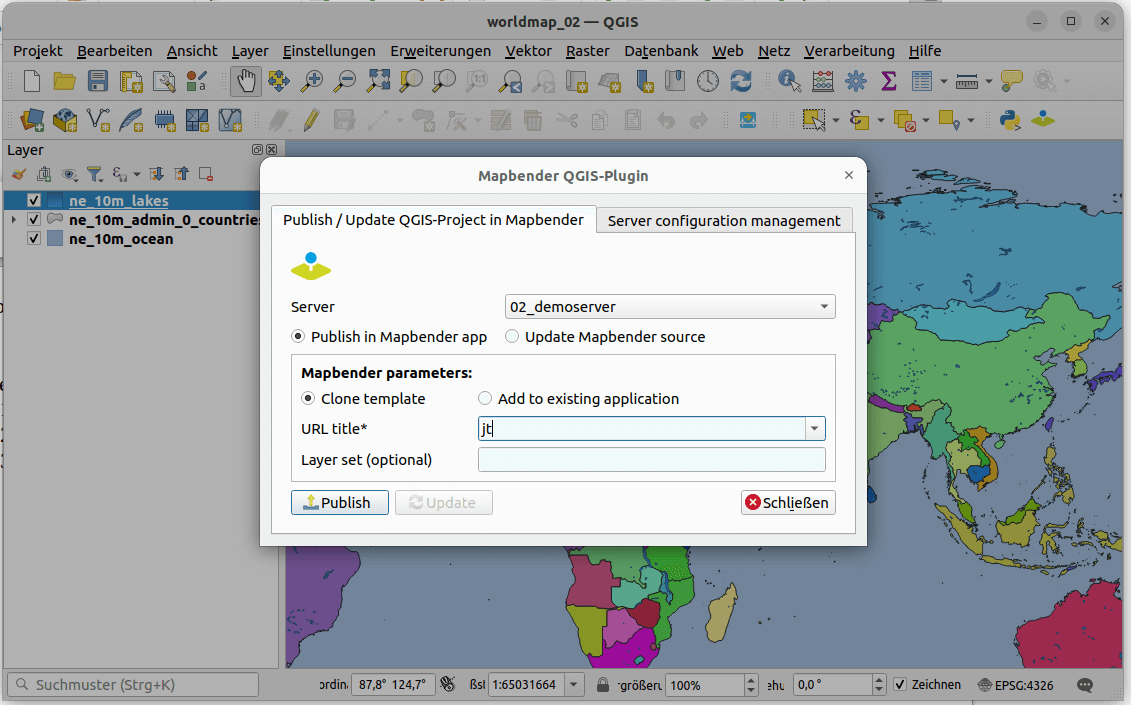This screenshot has width=1131, height=705.
Task: Hide the ne_10m_lakes layer
Action: [33, 200]
